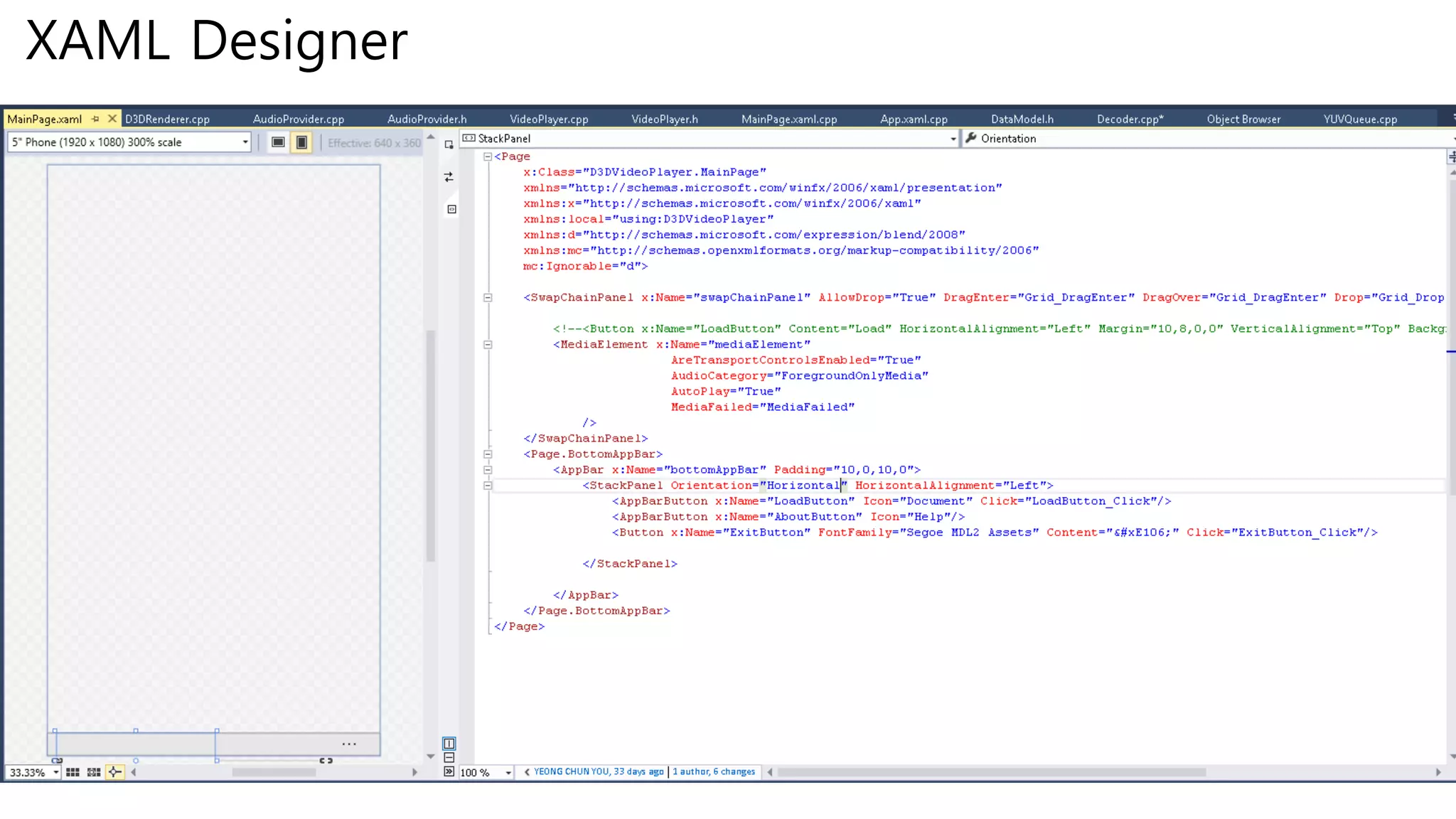Open the Decoder.cpp* tab
This screenshot has width=1456, height=819.
[x=1130, y=119]
